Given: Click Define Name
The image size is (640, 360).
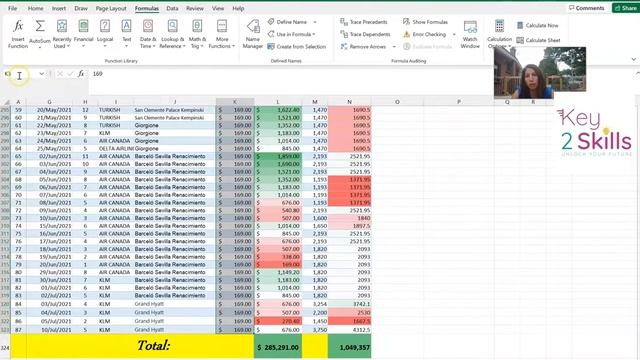Looking at the screenshot, I should point(287,22).
